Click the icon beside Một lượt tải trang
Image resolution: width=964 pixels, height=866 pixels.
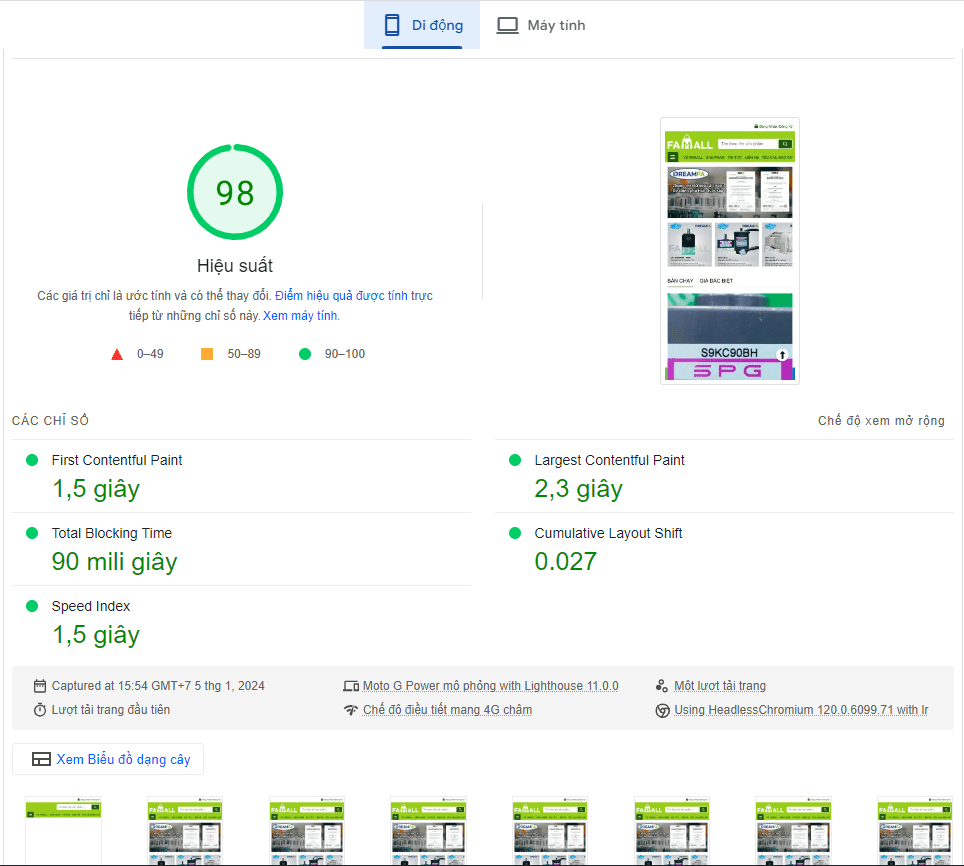662,686
